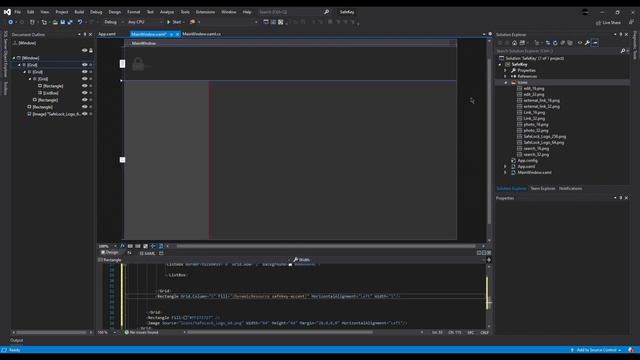The width and height of the screenshot is (640, 360).
Task: Click Sync with Active Document icon
Action: coord(548,43)
